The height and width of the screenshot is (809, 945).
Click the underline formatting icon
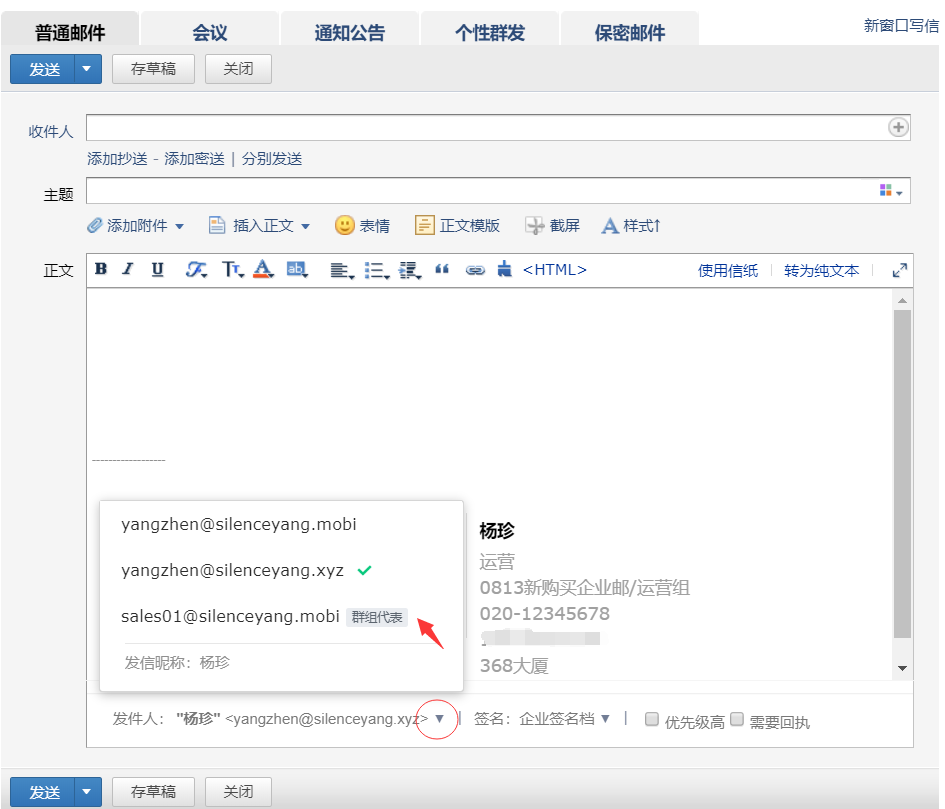click(x=157, y=269)
